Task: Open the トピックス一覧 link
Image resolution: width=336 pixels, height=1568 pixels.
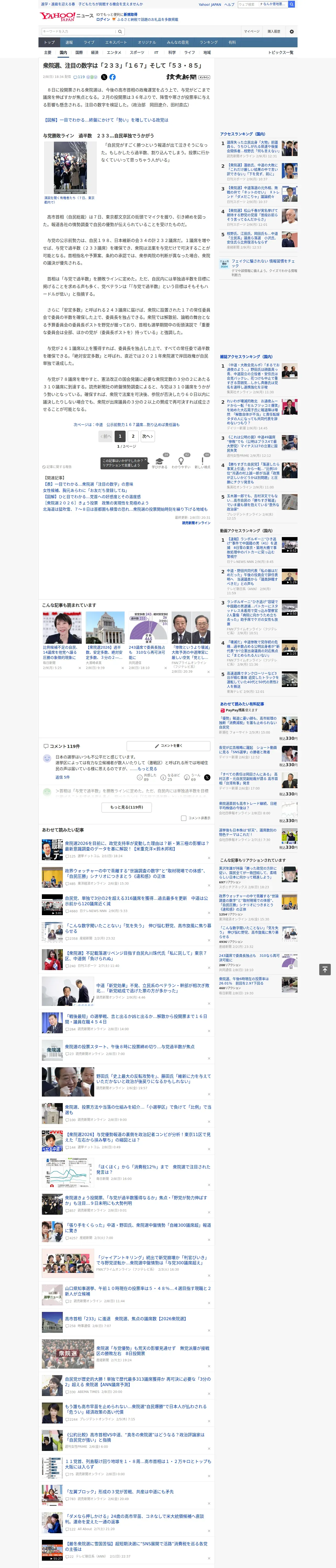Action: (281, 52)
